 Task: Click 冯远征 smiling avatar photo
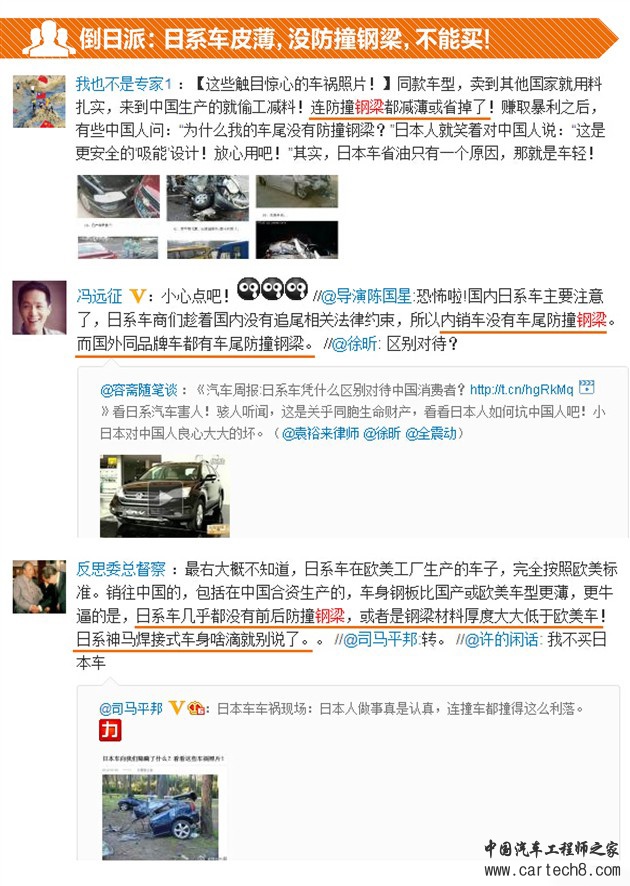(39, 308)
